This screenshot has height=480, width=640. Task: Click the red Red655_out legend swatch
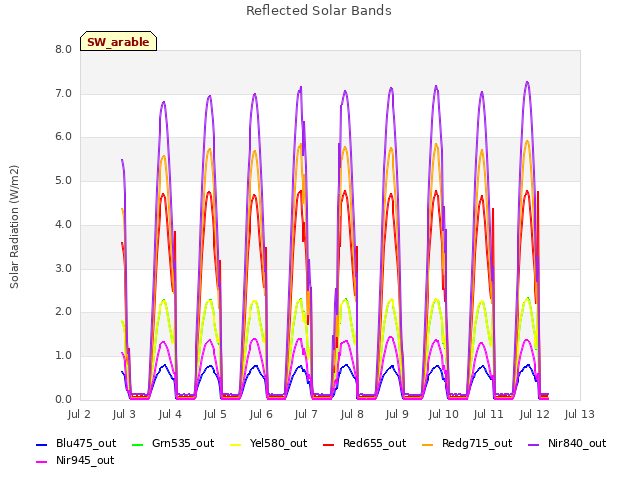(x=329, y=444)
